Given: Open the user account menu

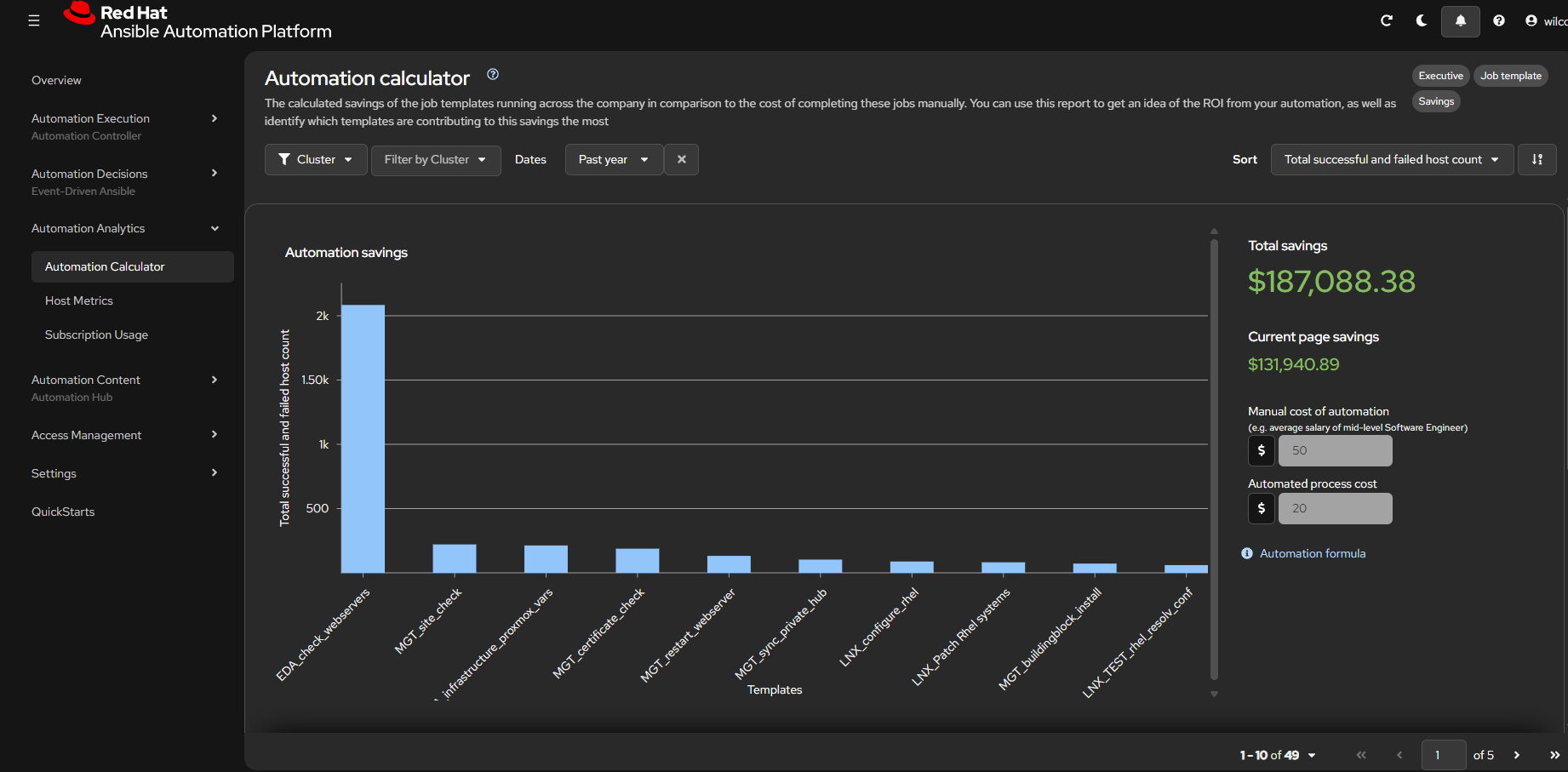Looking at the screenshot, I should (1546, 21).
